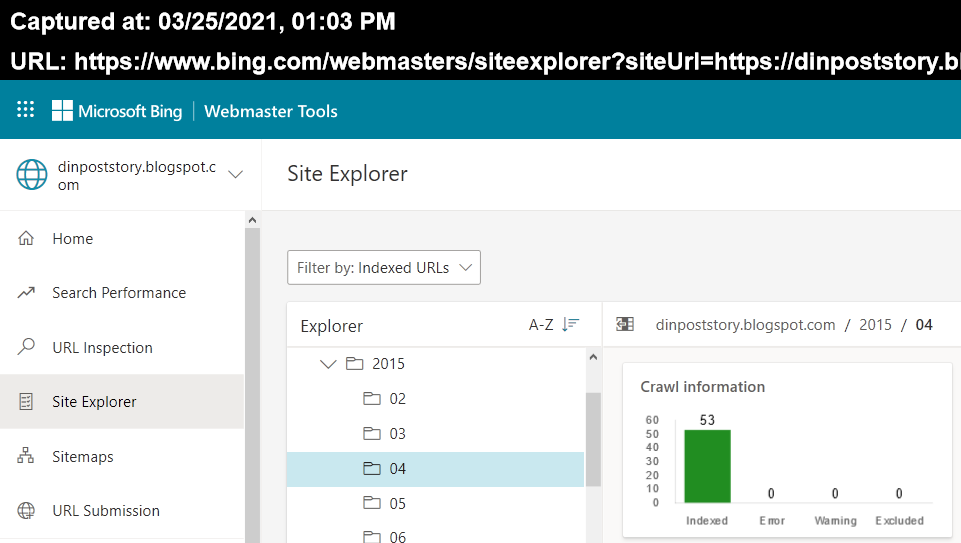Open Webmaster Tools title link
This screenshot has width=961, height=543.
coord(271,111)
